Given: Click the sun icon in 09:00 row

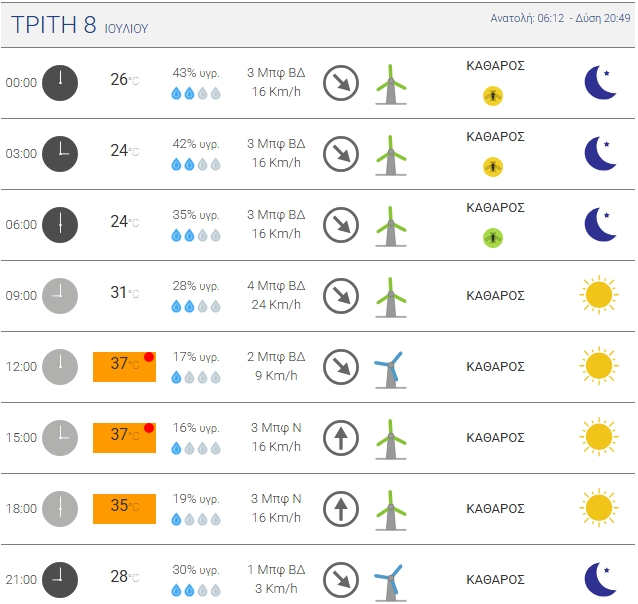Looking at the screenshot, I should tap(599, 295).
